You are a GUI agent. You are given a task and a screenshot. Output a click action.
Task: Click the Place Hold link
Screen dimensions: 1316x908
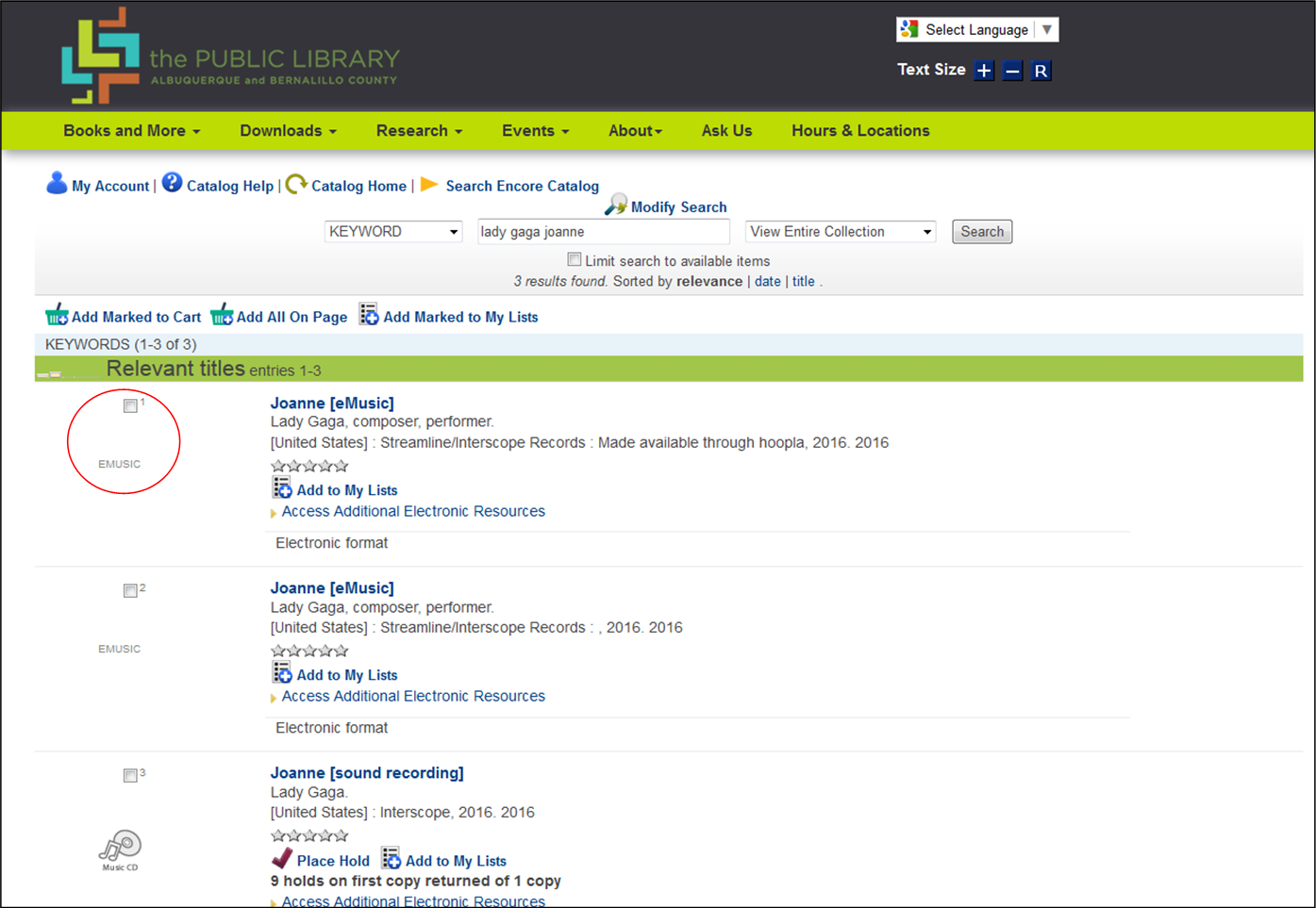click(333, 861)
